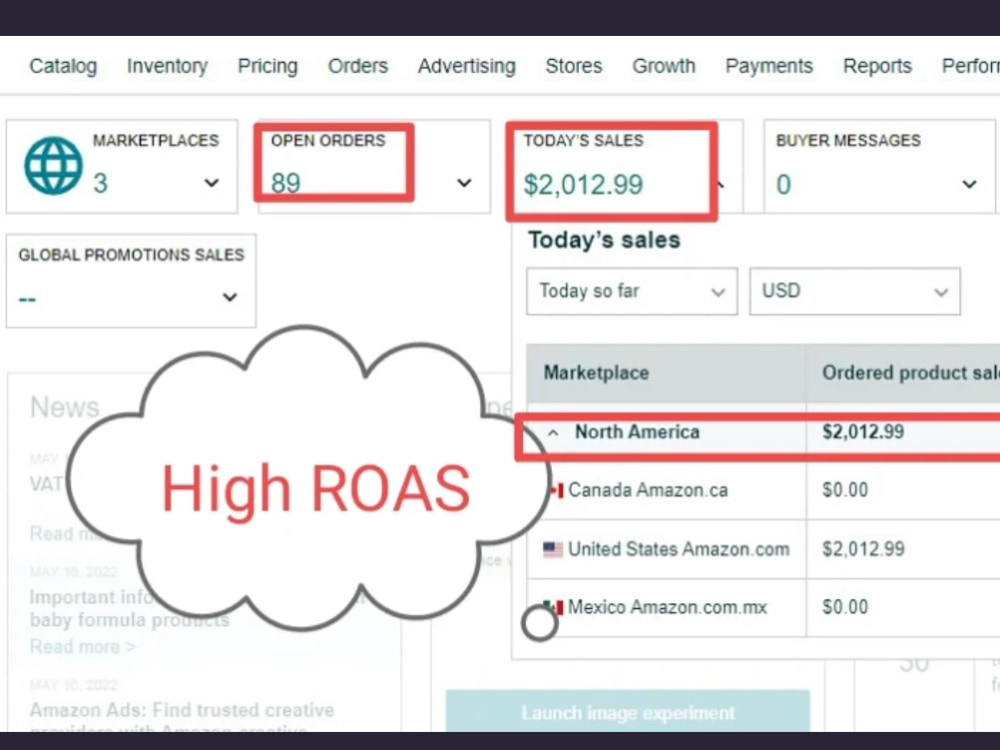Open the USD currency dropdown
This screenshot has height=750, width=1000.
click(855, 291)
